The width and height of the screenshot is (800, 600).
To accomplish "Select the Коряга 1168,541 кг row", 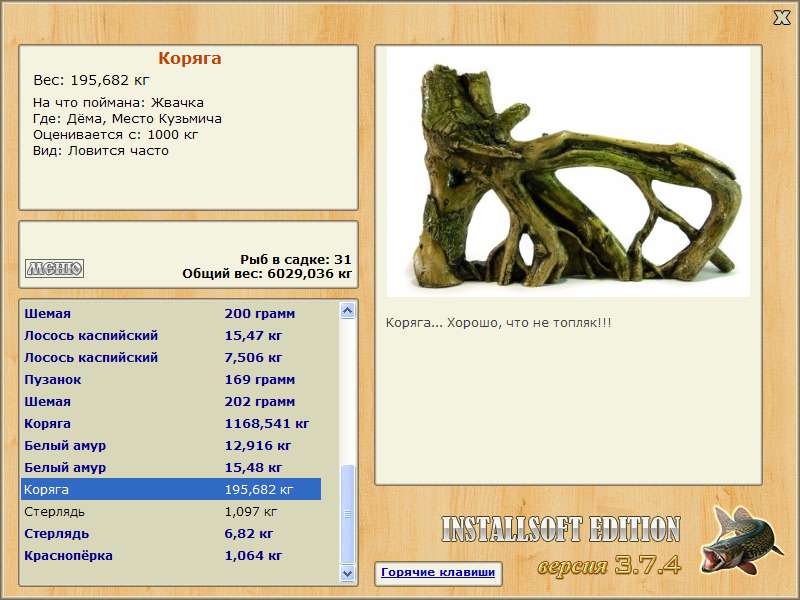I will [x=171, y=423].
